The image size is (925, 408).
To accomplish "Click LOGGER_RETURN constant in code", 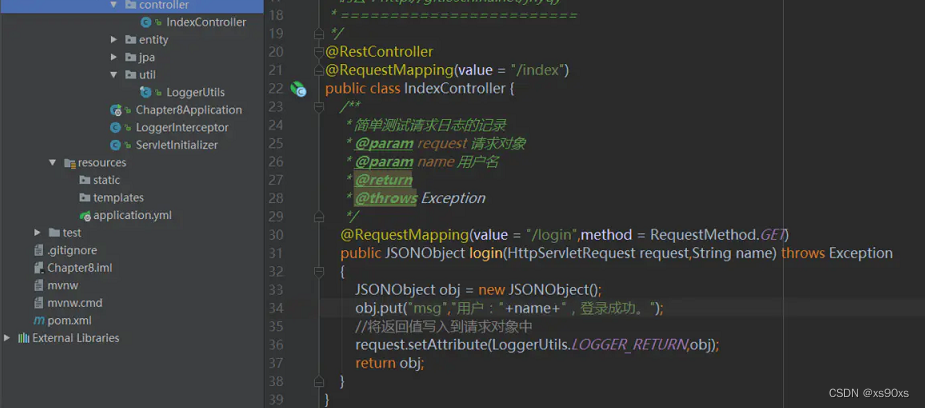I will (x=629, y=344).
